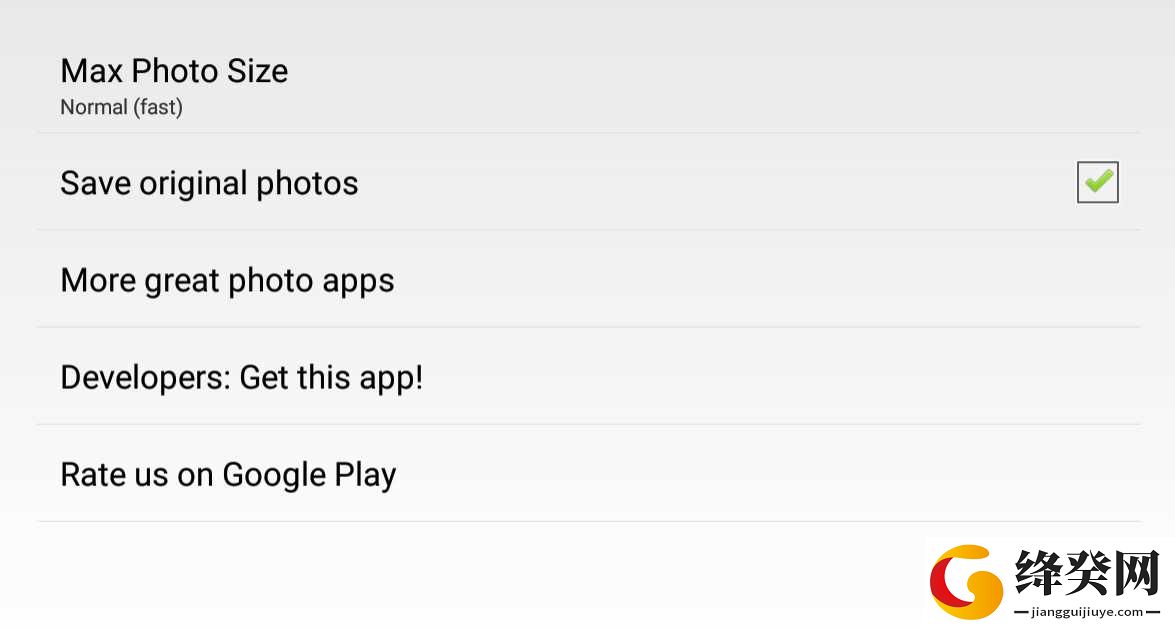The width and height of the screenshot is (1175, 628).
Task: Open the Max Photo Size setting
Action: [588, 85]
